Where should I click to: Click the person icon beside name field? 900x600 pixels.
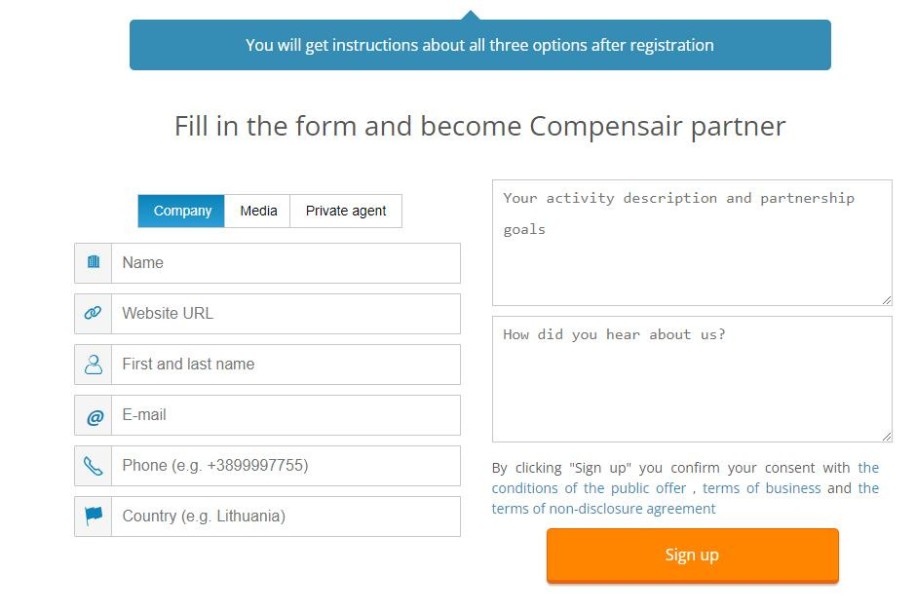(93, 364)
